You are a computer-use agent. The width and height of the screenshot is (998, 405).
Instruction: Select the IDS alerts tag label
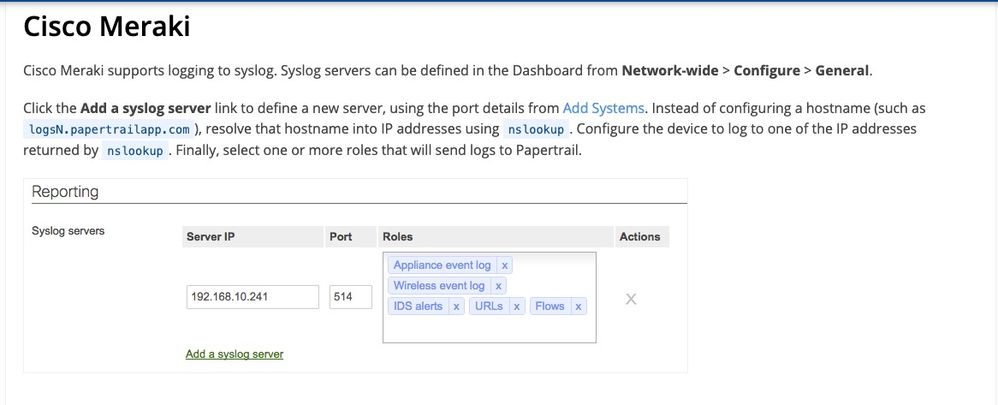(x=418, y=306)
